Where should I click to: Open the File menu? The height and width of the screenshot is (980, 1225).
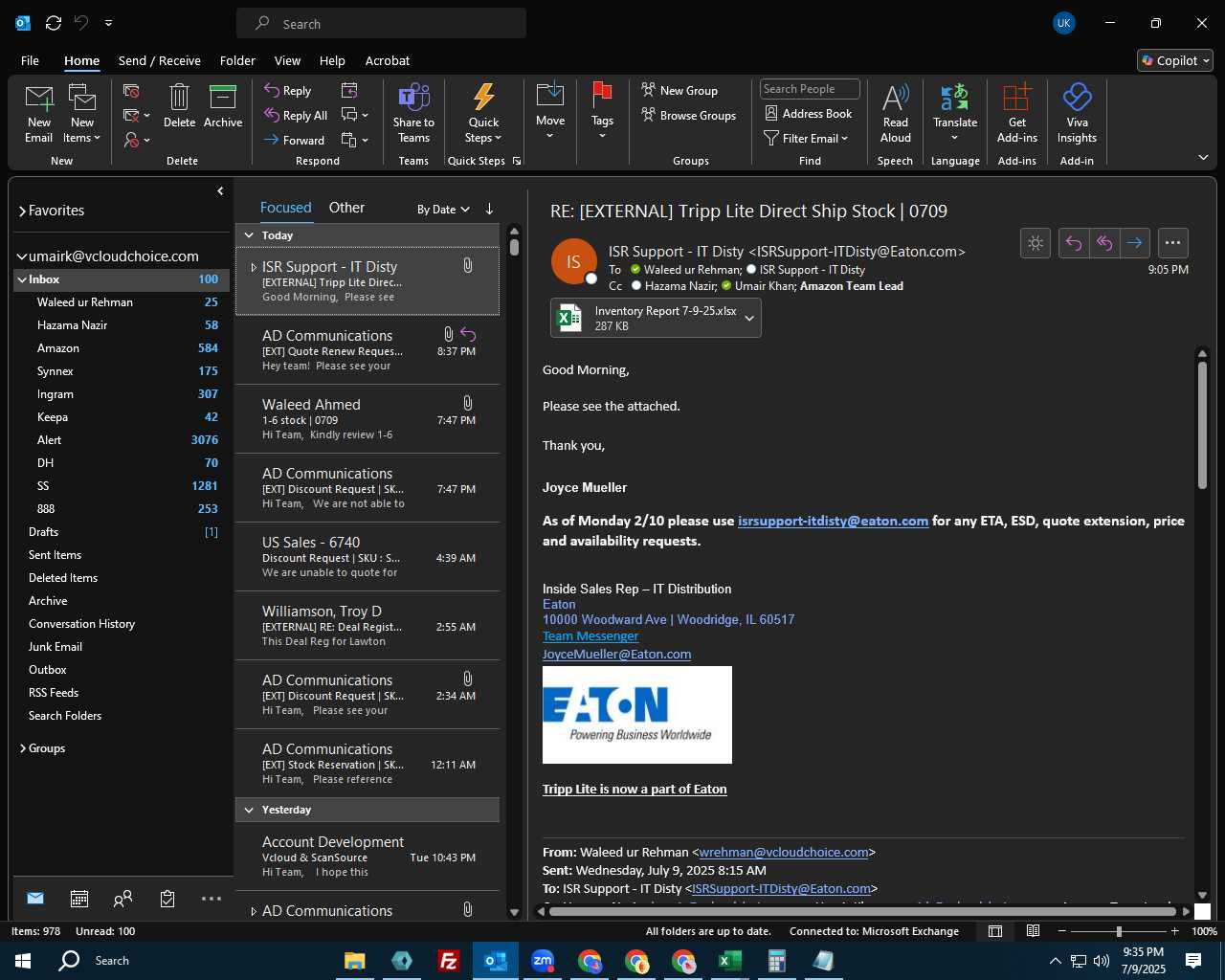tap(30, 60)
